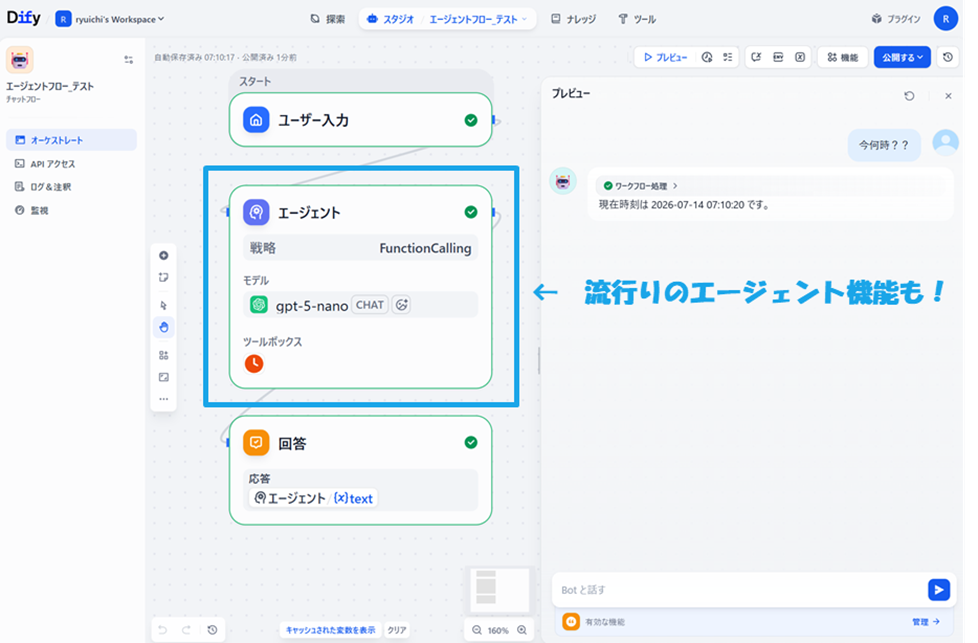Send the chat message
This screenshot has height=643, width=978.
939,589
